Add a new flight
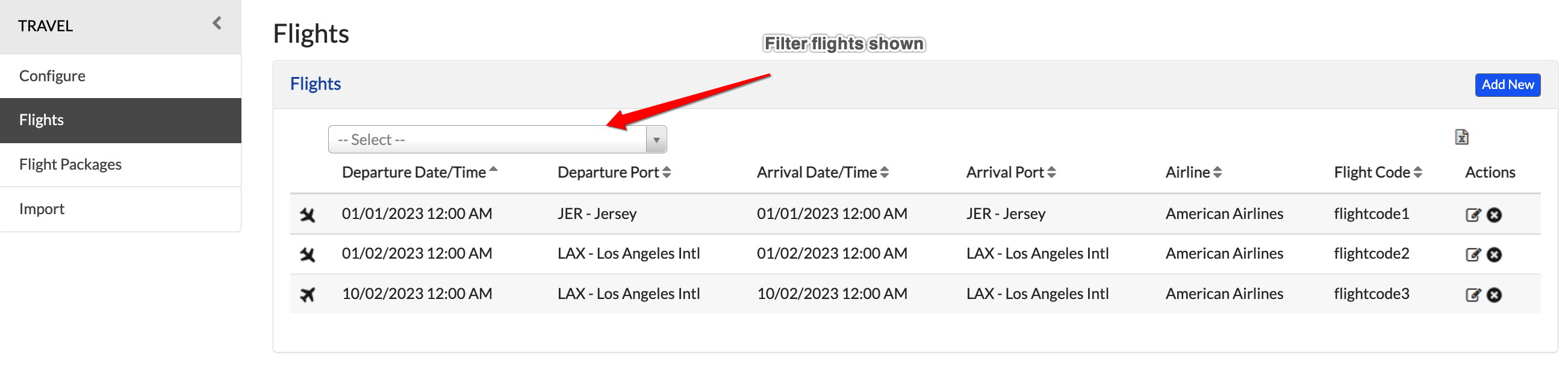Screen dimensions: 1568x379 pyautogui.click(x=1507, y=85)
